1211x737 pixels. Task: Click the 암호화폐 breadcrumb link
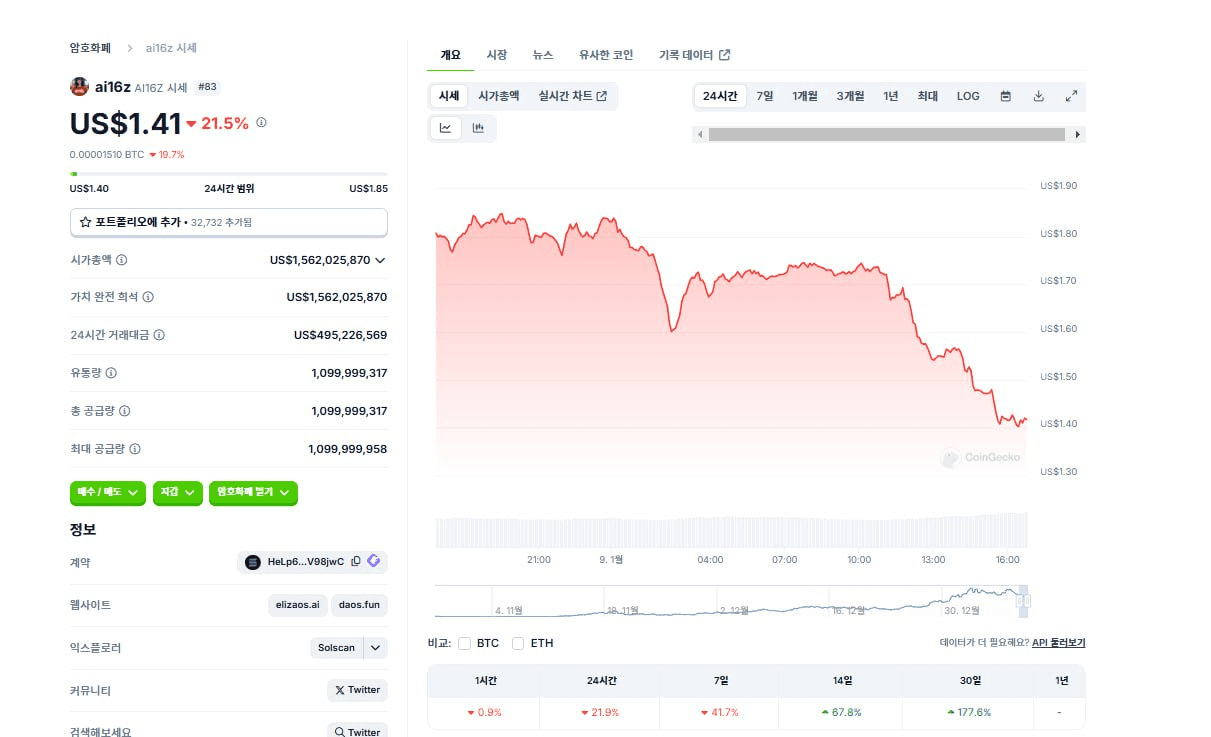(91, 48)
